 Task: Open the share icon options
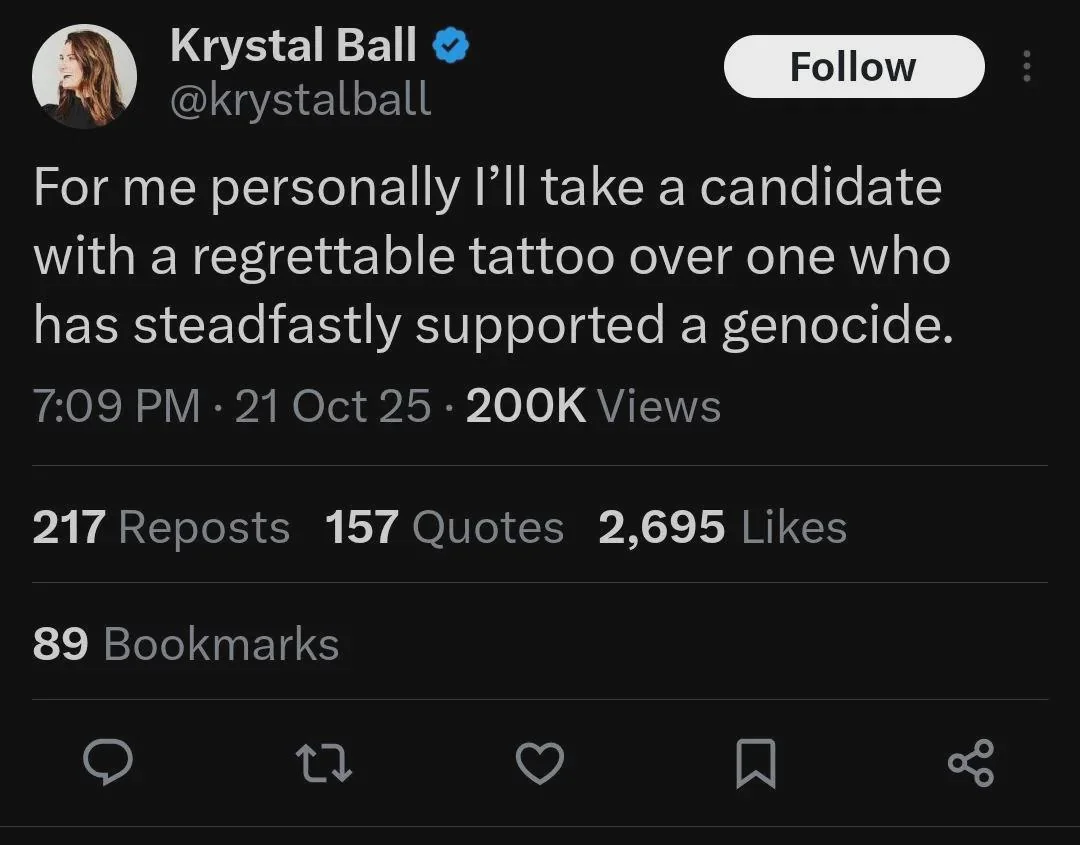971,764
